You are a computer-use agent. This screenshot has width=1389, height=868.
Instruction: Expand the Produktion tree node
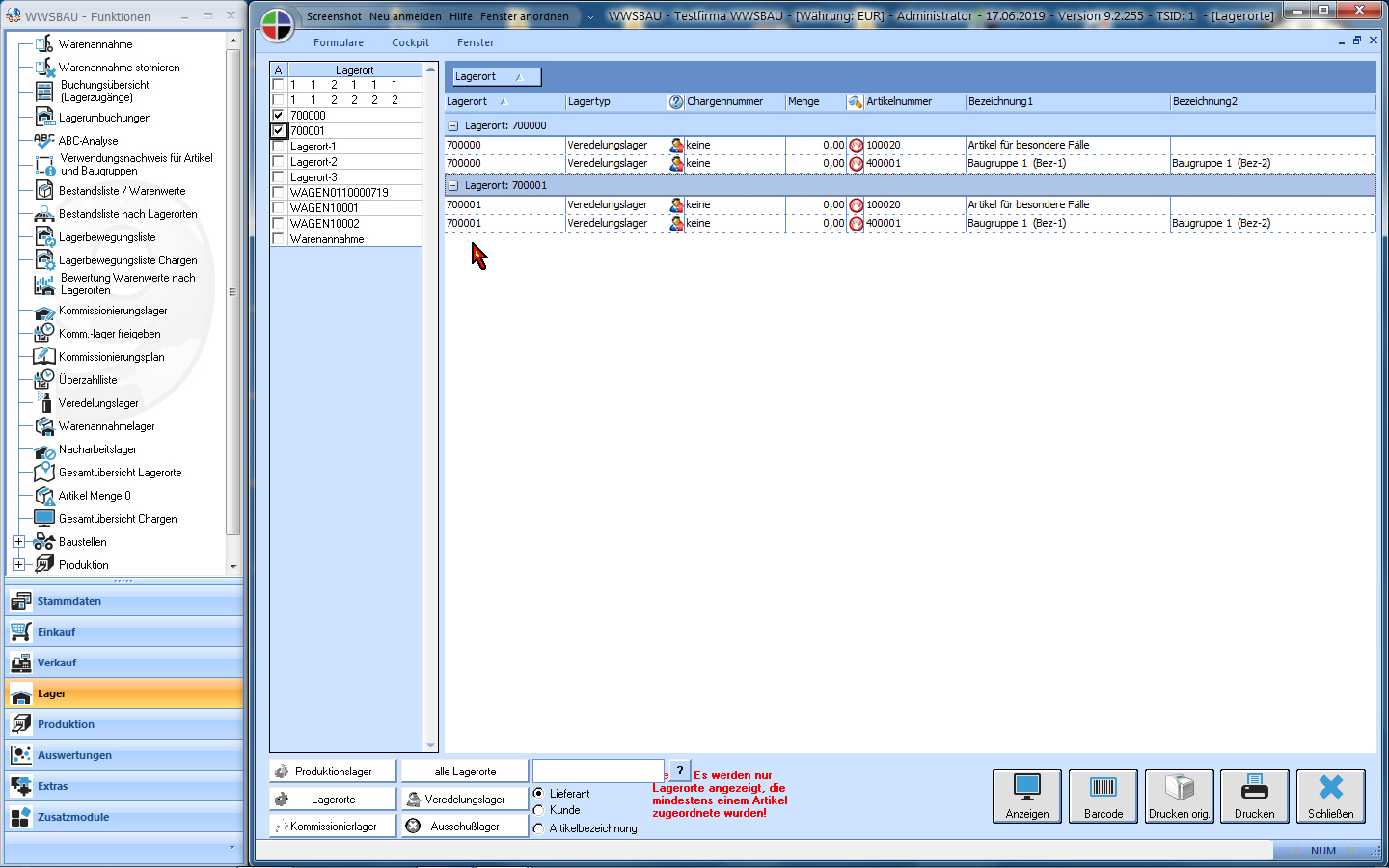(18, 565)
